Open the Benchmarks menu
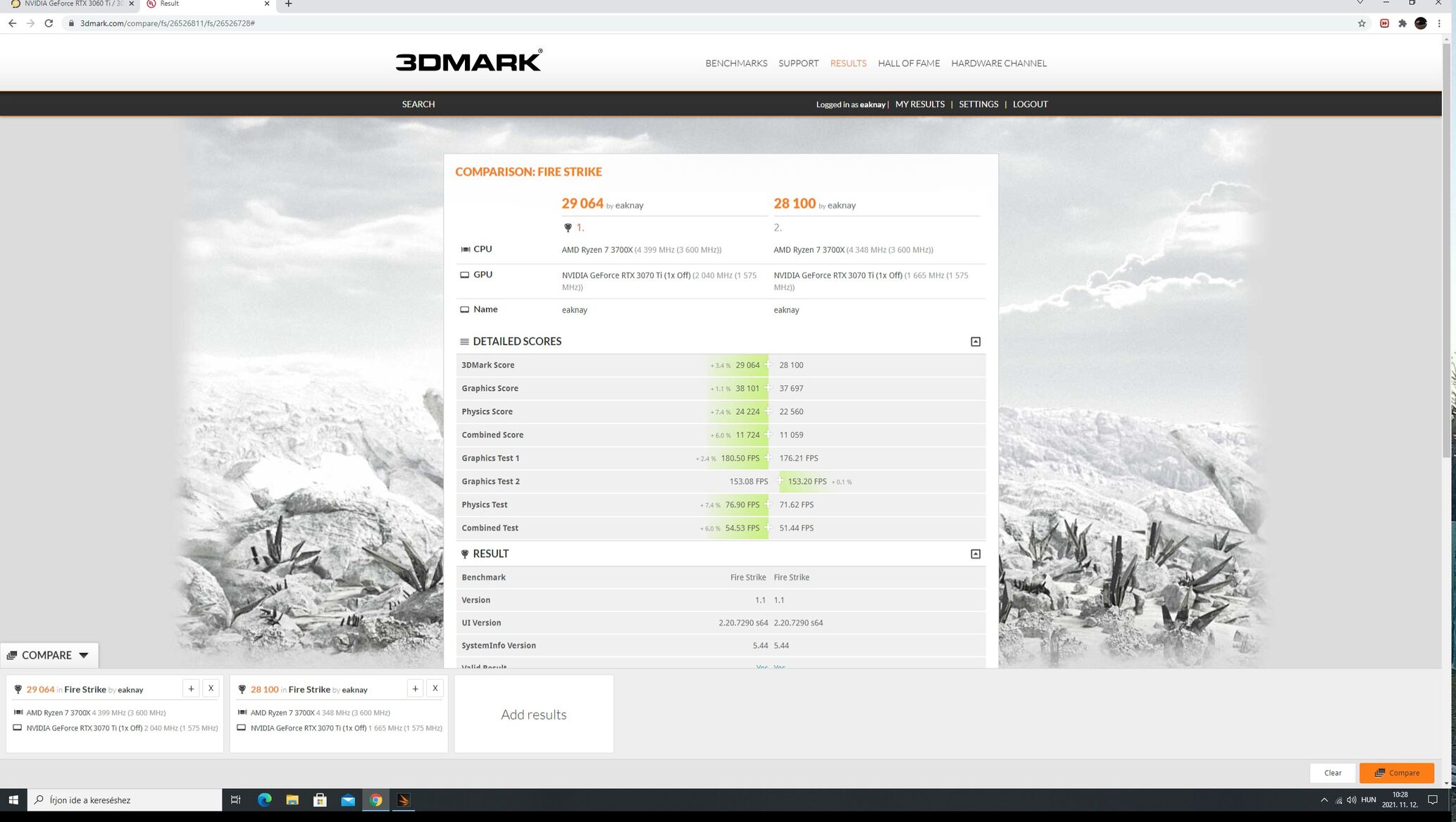 736,63
